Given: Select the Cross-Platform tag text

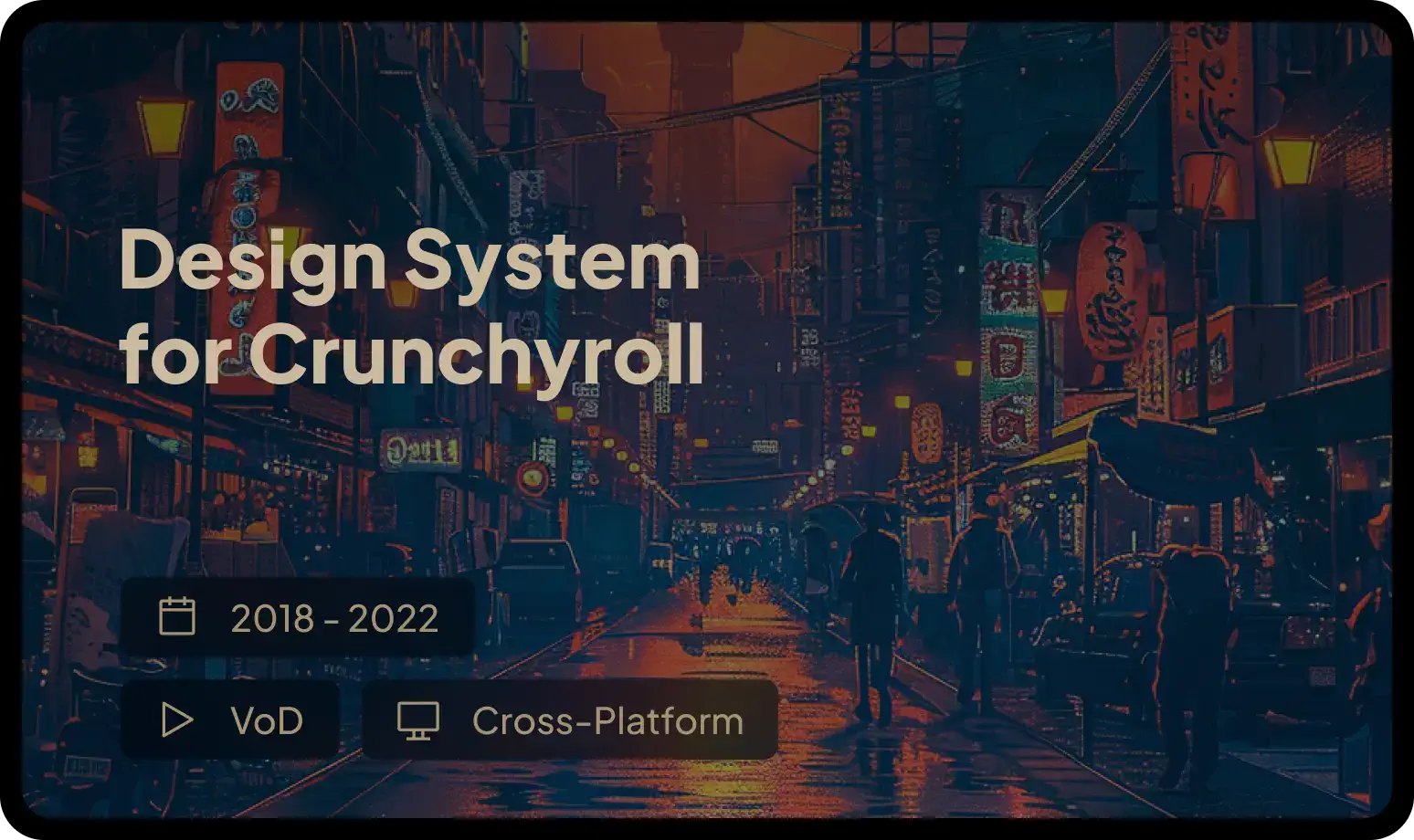Looking at the screenshot, I should pyautogui.click(x=607, y=721).
